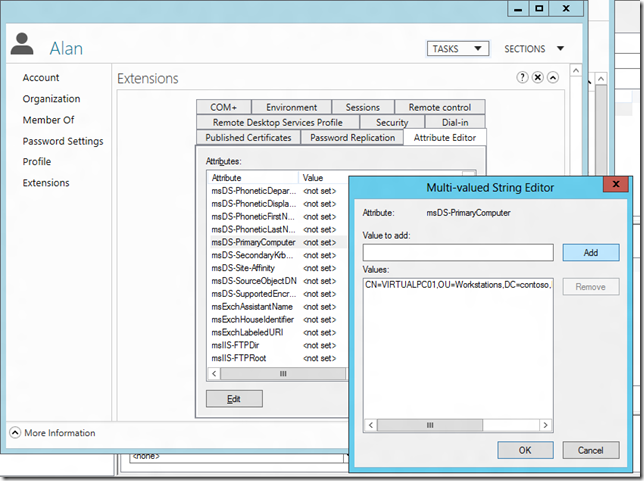
Task: Open the TASKS dropdown
Action: tap(456, 48)
